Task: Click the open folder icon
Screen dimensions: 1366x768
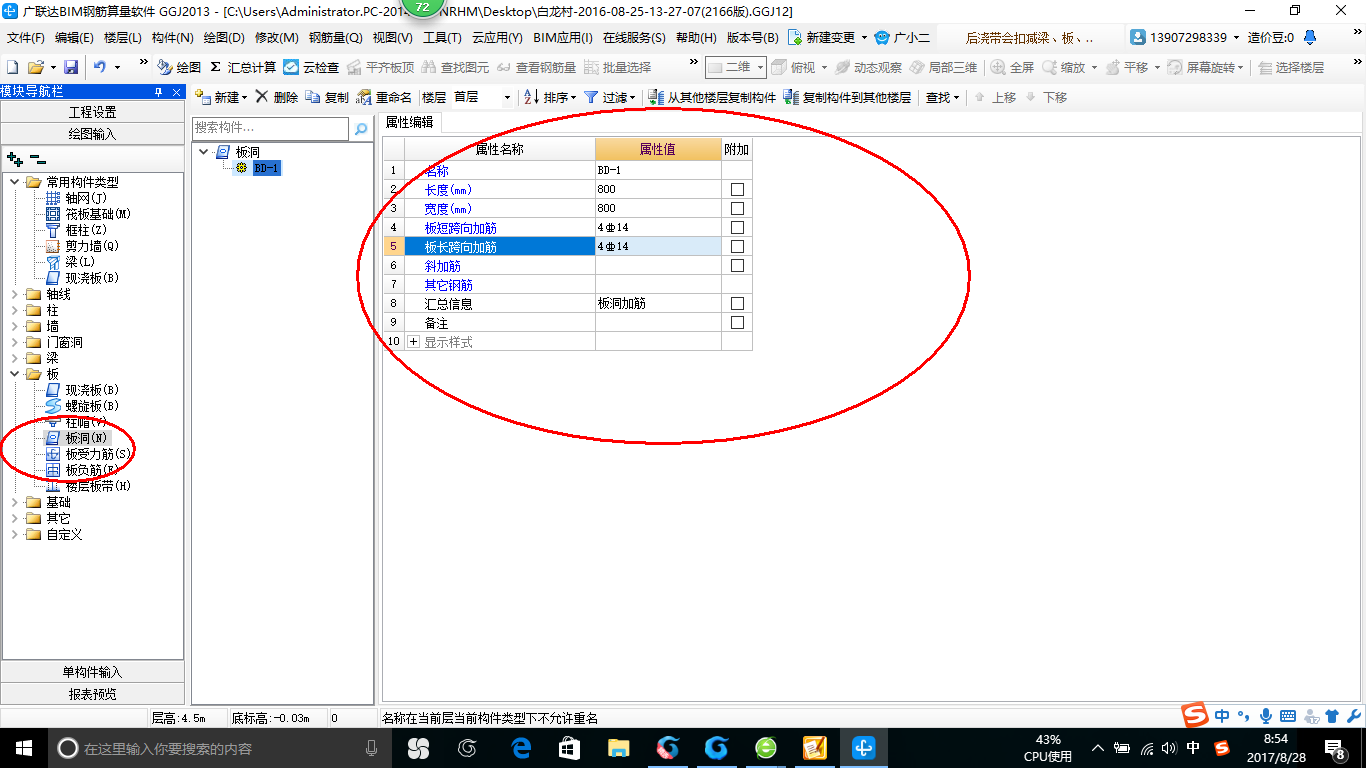Action: click(x=35, y=67)
